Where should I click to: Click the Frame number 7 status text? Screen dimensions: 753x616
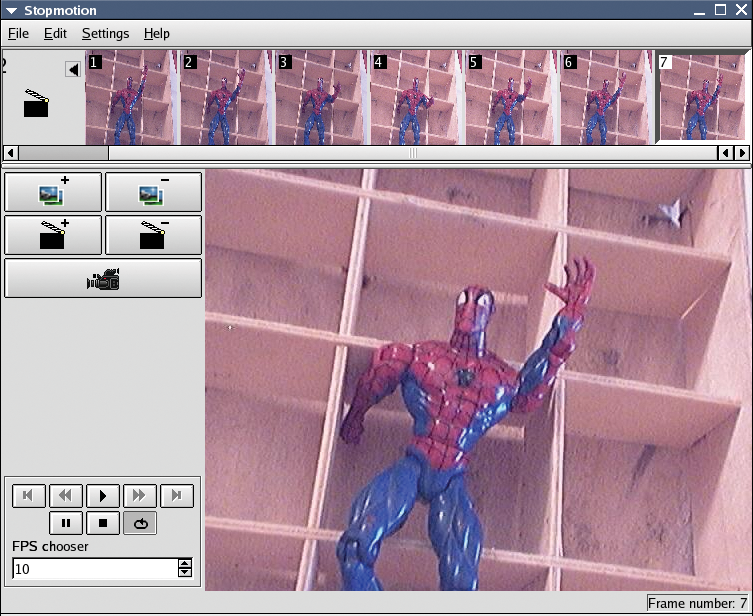(697, 603)
